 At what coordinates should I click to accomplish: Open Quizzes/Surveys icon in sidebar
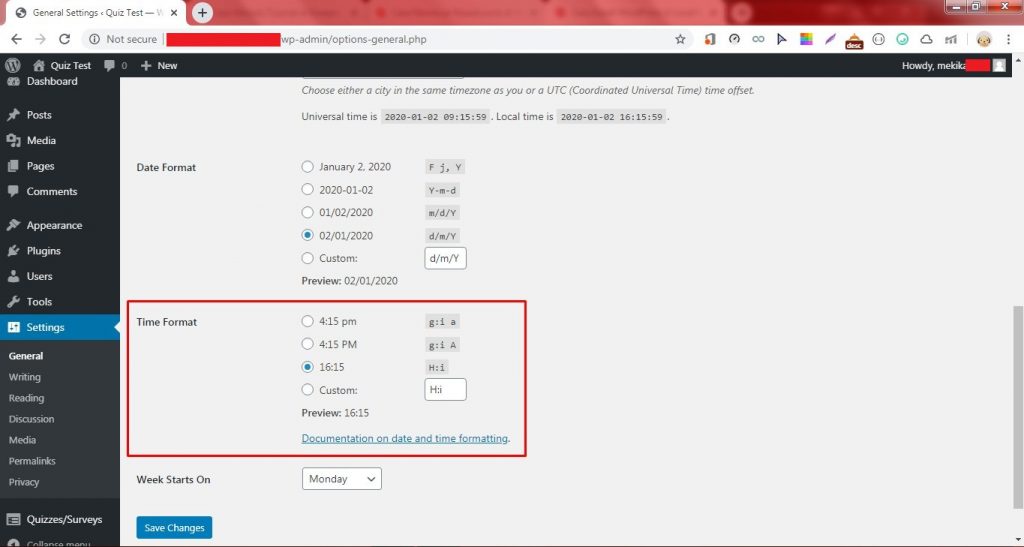click(13, 520)
